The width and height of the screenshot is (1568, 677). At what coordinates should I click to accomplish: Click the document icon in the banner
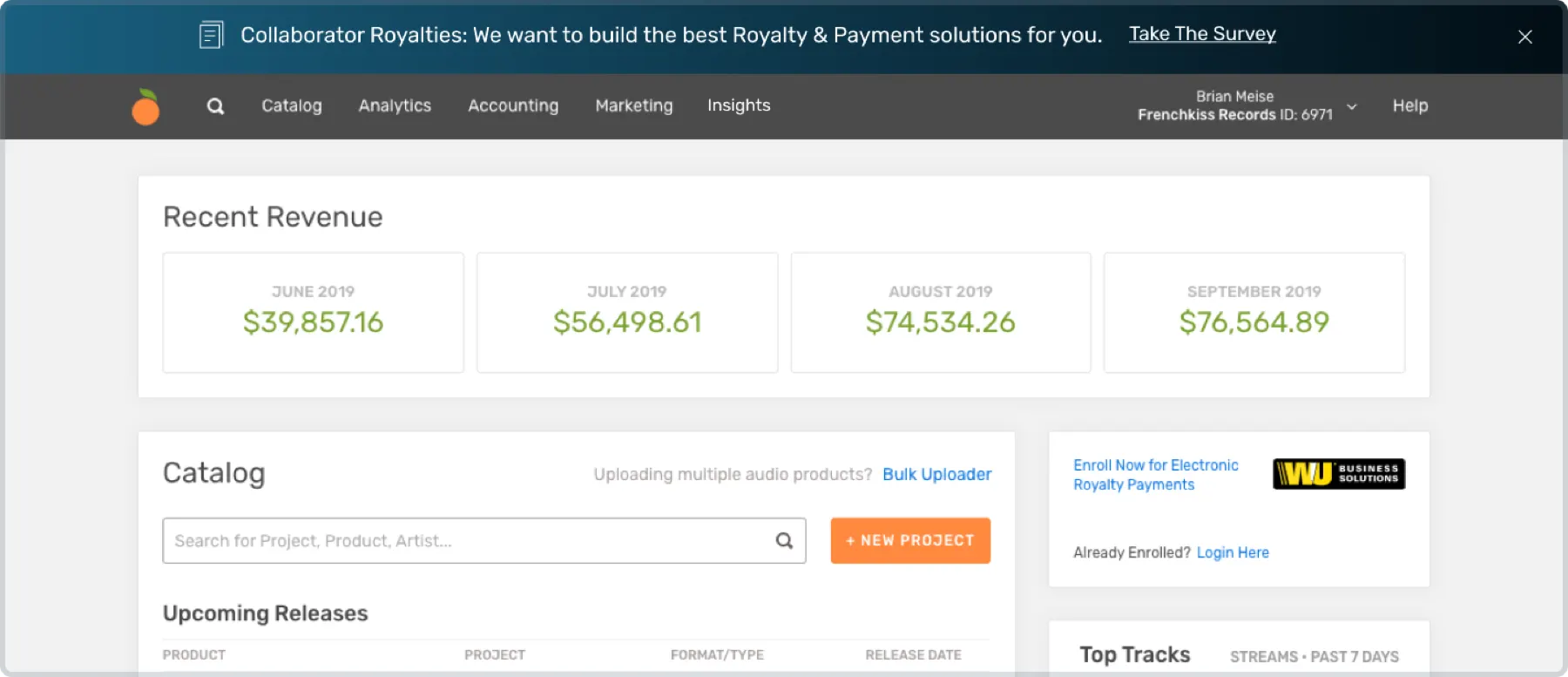pos(211,35)
